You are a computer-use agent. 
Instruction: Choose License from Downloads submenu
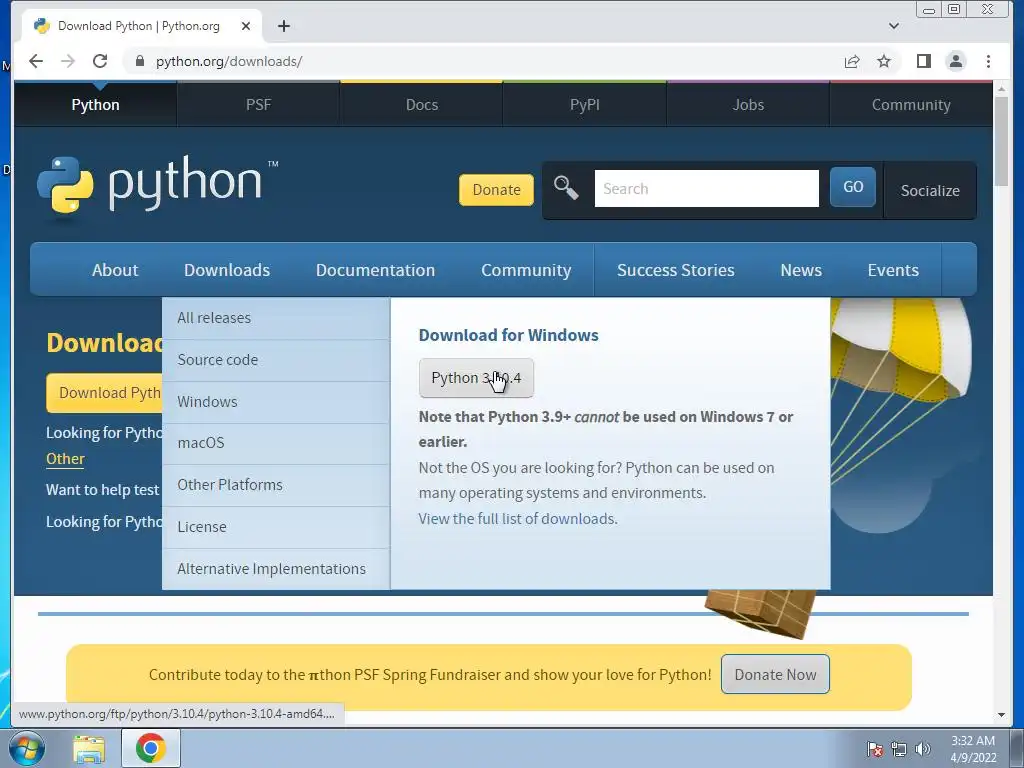[x=276, y=526]
